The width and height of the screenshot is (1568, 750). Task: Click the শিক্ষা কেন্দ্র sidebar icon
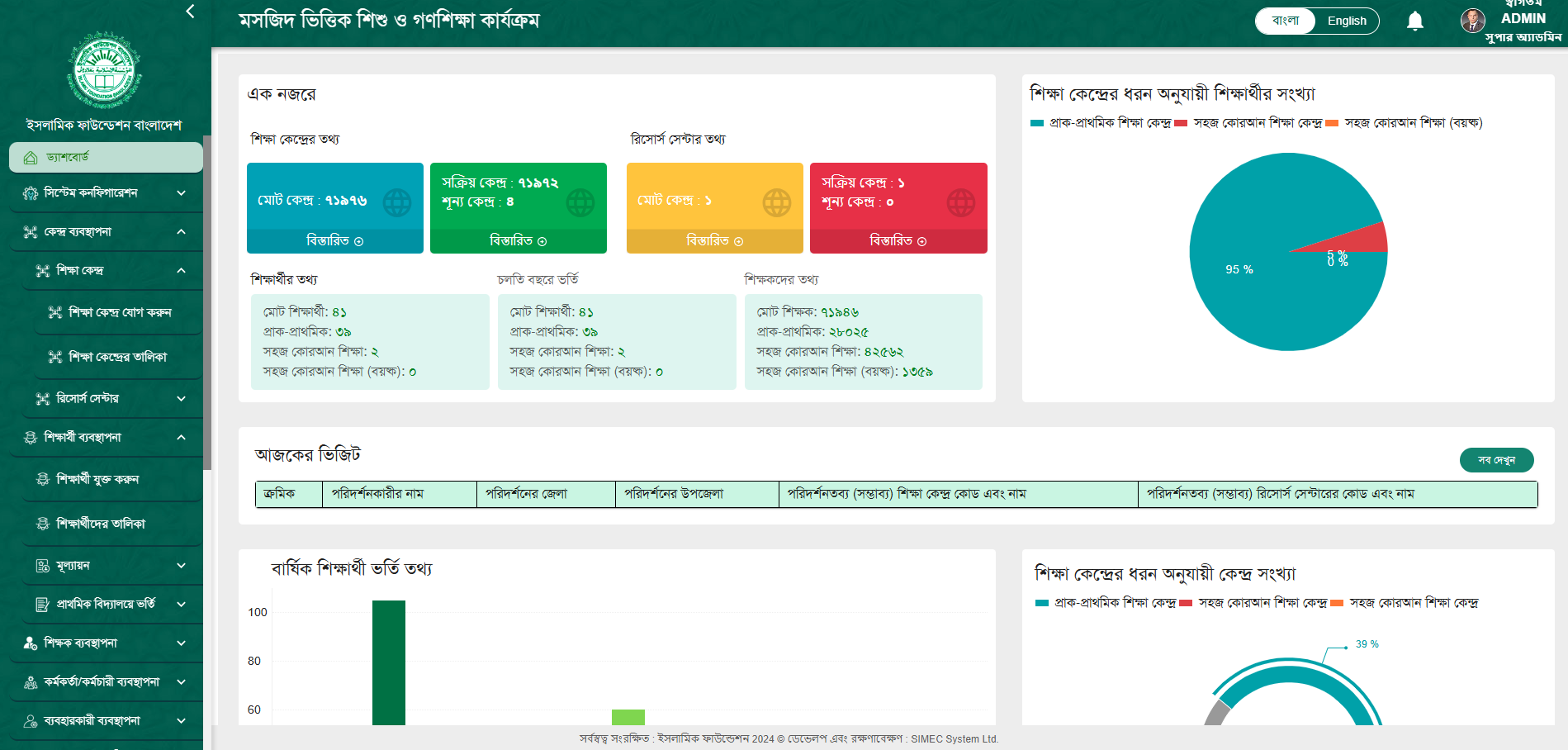click(x=43, y=271)
